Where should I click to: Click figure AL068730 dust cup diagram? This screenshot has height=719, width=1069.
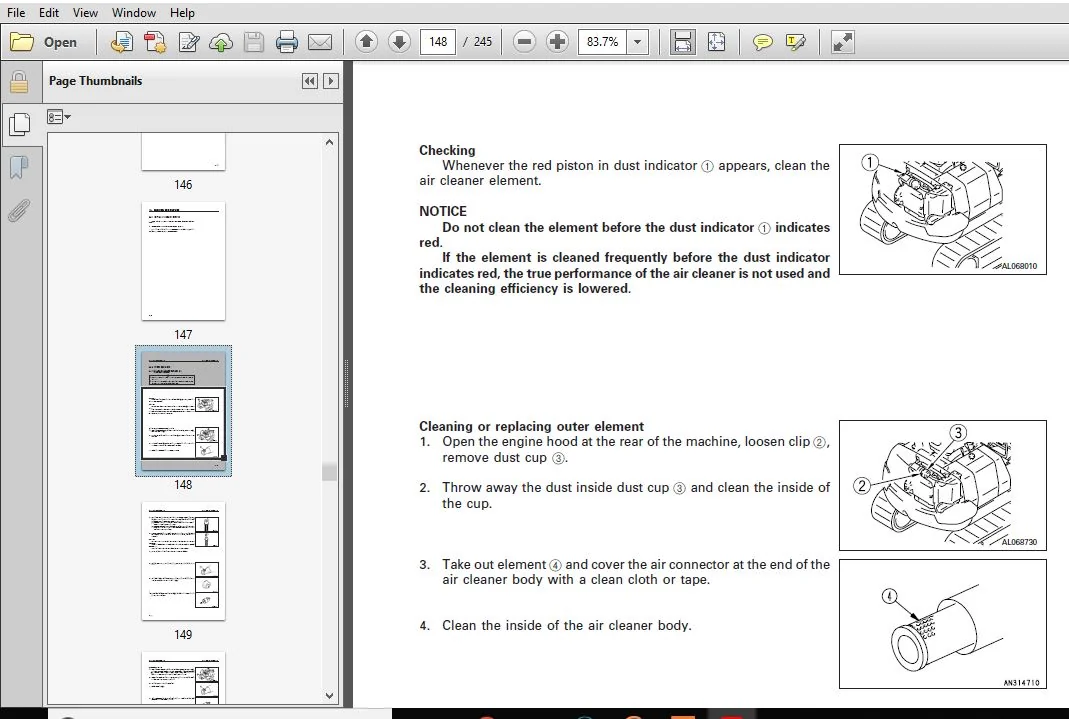pos(942,485)
